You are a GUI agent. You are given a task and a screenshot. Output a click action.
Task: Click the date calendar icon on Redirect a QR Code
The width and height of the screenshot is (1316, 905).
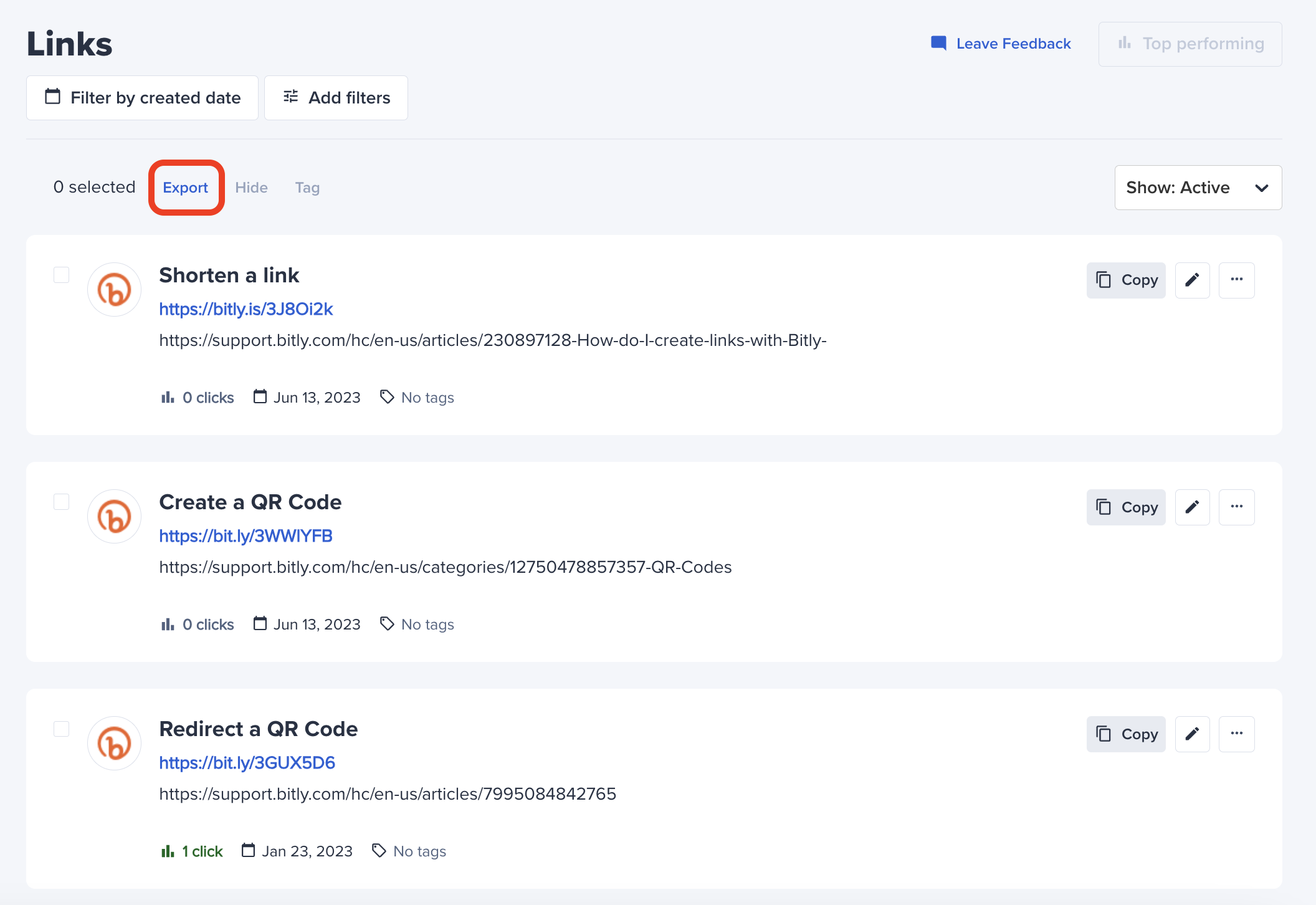point(248,850)
